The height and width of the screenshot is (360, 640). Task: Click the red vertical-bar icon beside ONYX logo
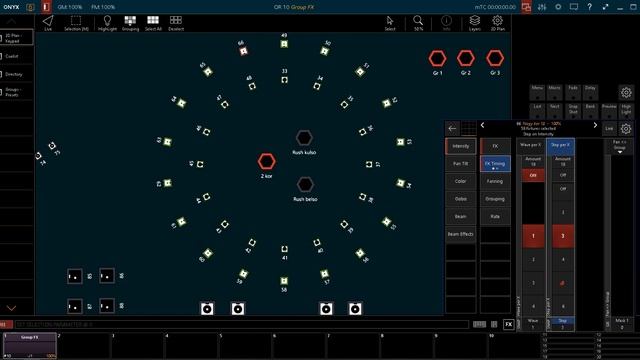coord(46,7)
